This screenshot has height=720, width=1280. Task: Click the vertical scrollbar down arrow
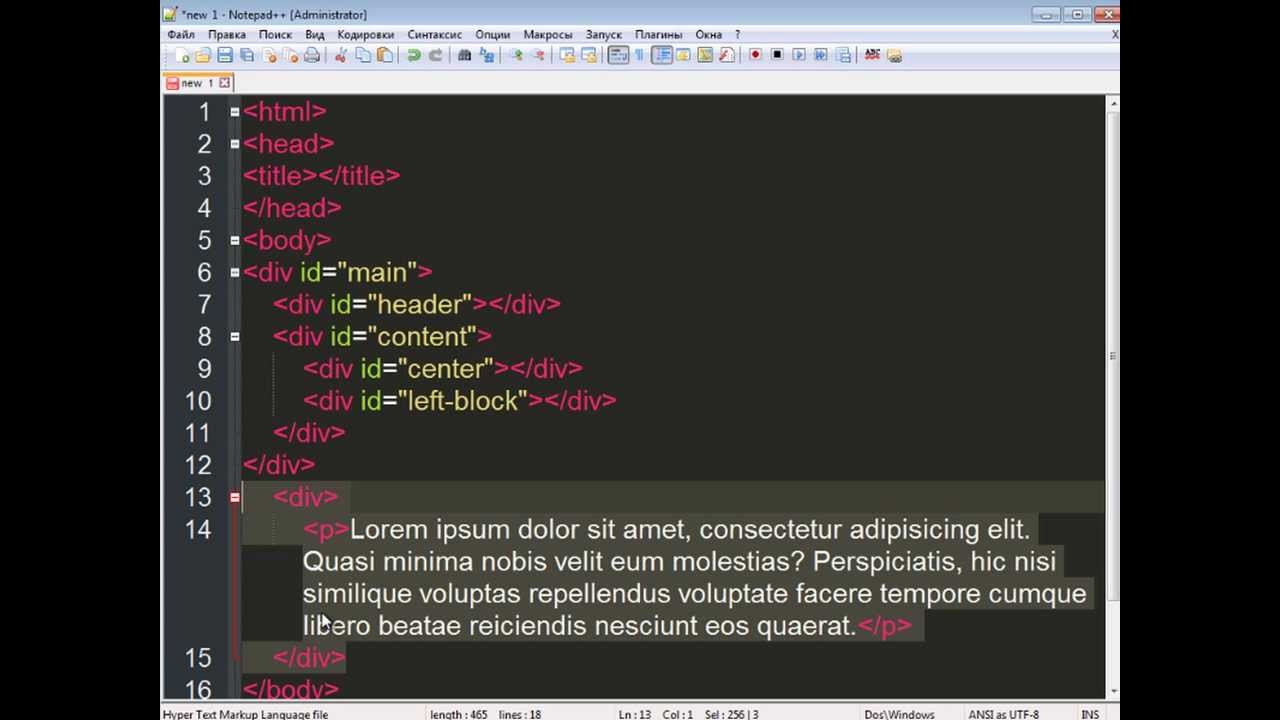(x=1112, y=691)
